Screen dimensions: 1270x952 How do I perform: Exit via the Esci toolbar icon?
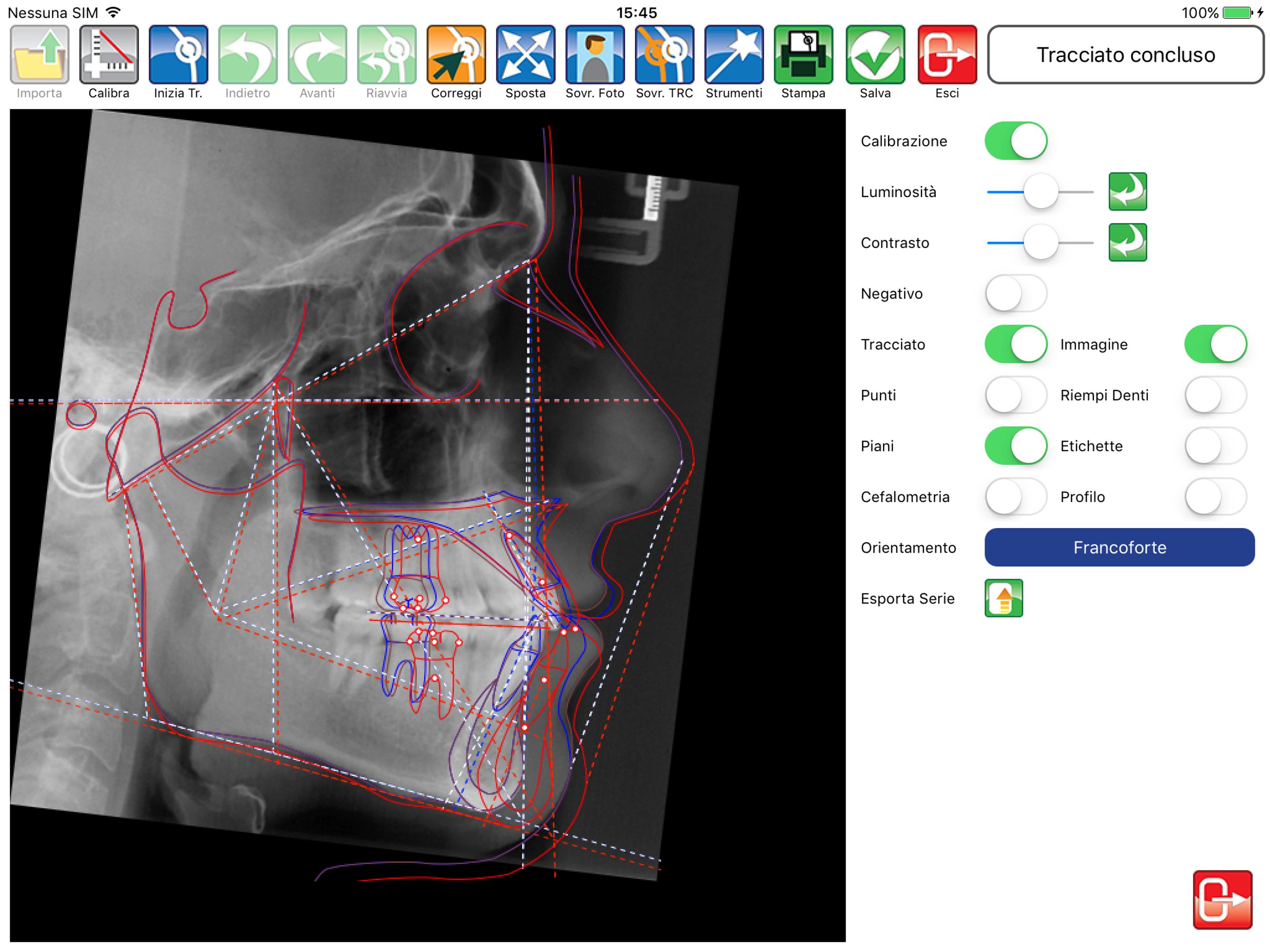tap(947, 55)
